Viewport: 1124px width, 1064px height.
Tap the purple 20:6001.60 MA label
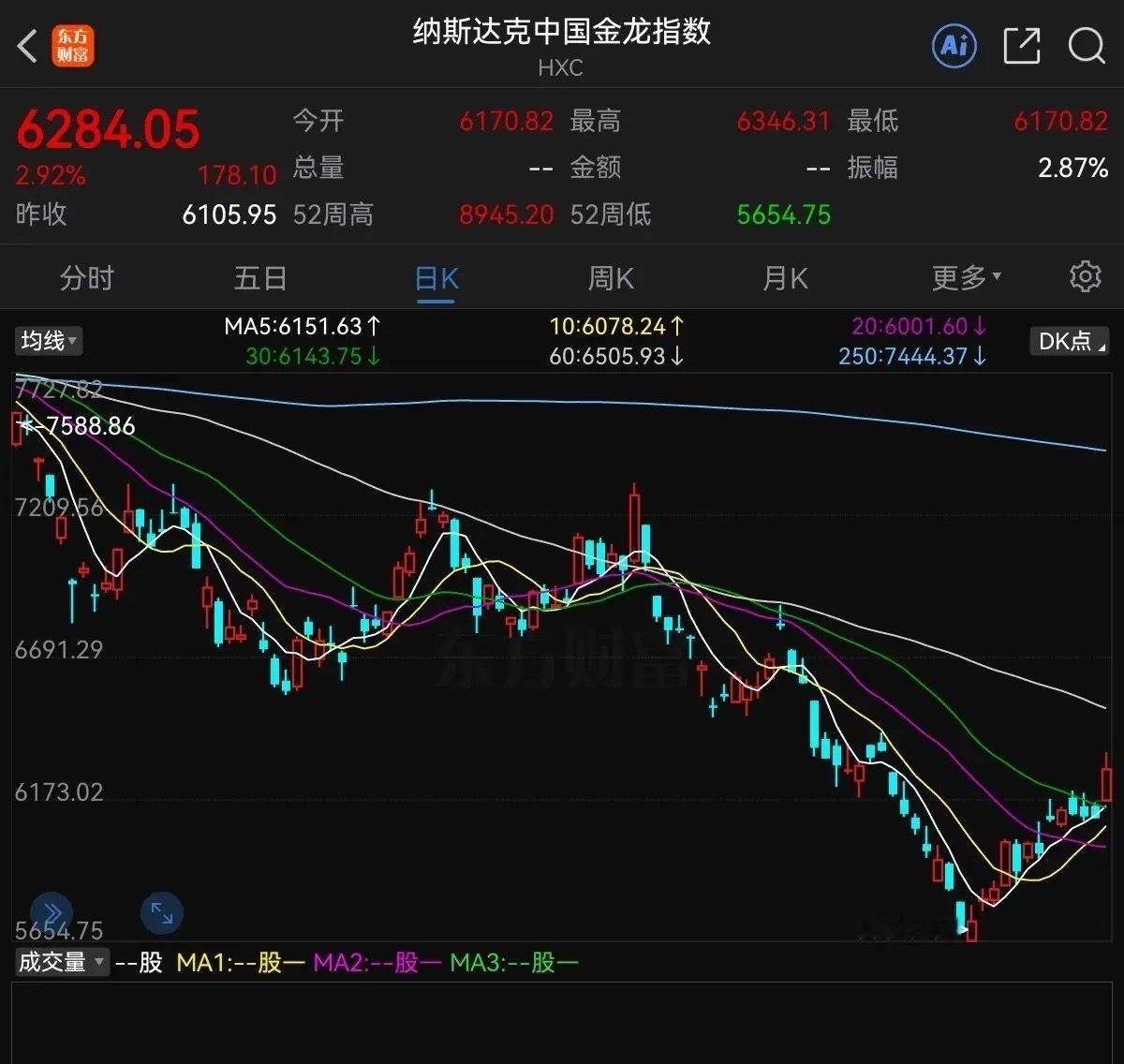919,326
